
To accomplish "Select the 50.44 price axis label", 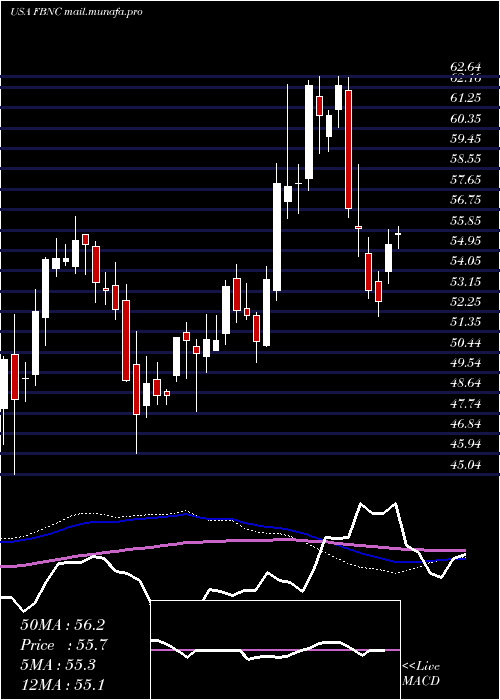I will point(466,343).
